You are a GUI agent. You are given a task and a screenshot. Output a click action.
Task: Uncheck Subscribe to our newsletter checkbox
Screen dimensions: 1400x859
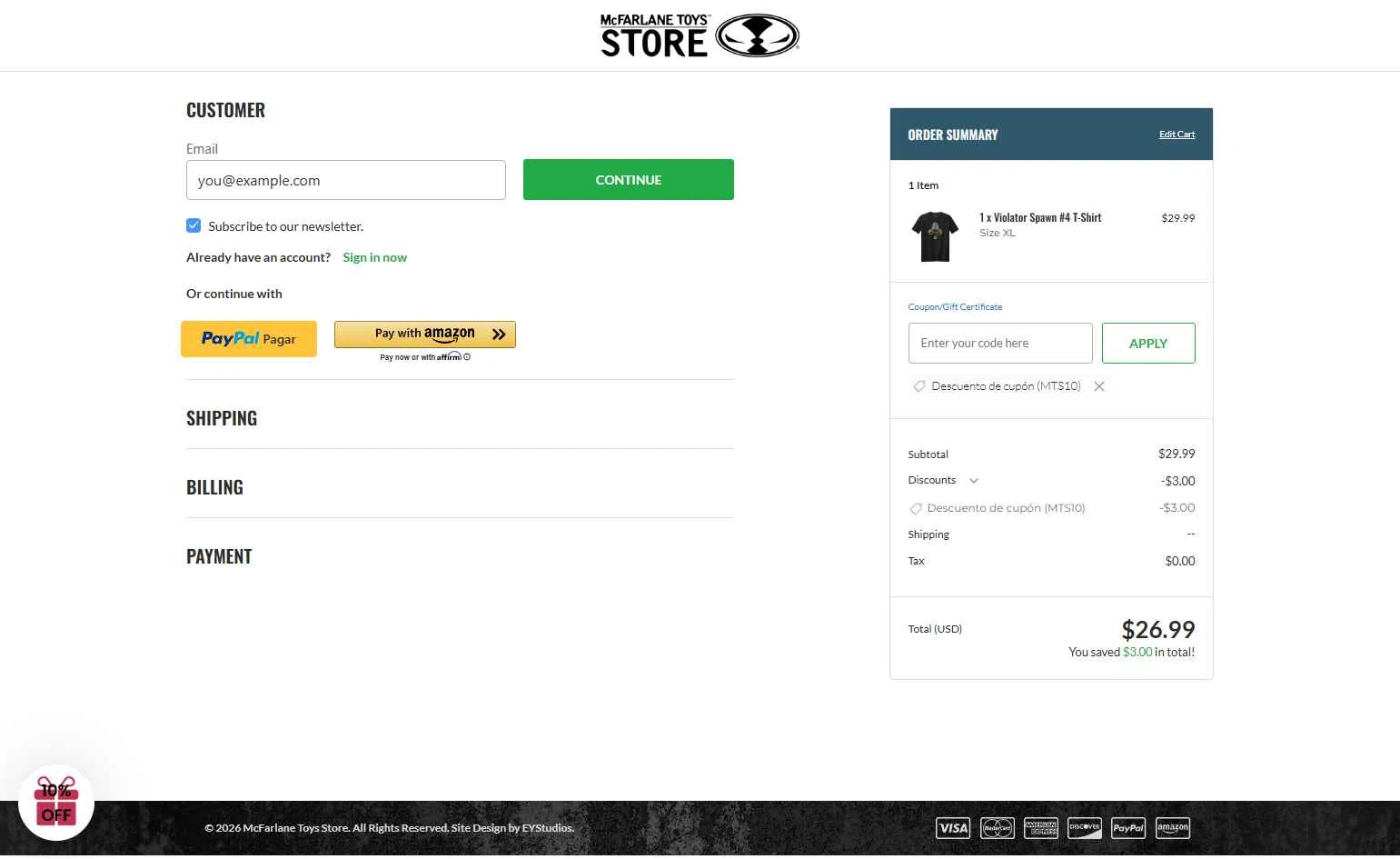click(194, 225)
